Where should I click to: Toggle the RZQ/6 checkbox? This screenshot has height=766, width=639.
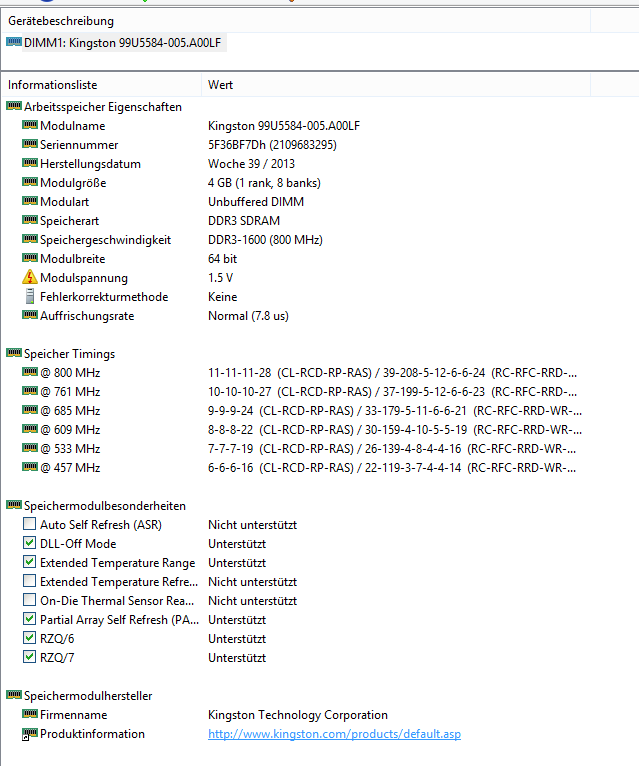click(x=29, y=638)
